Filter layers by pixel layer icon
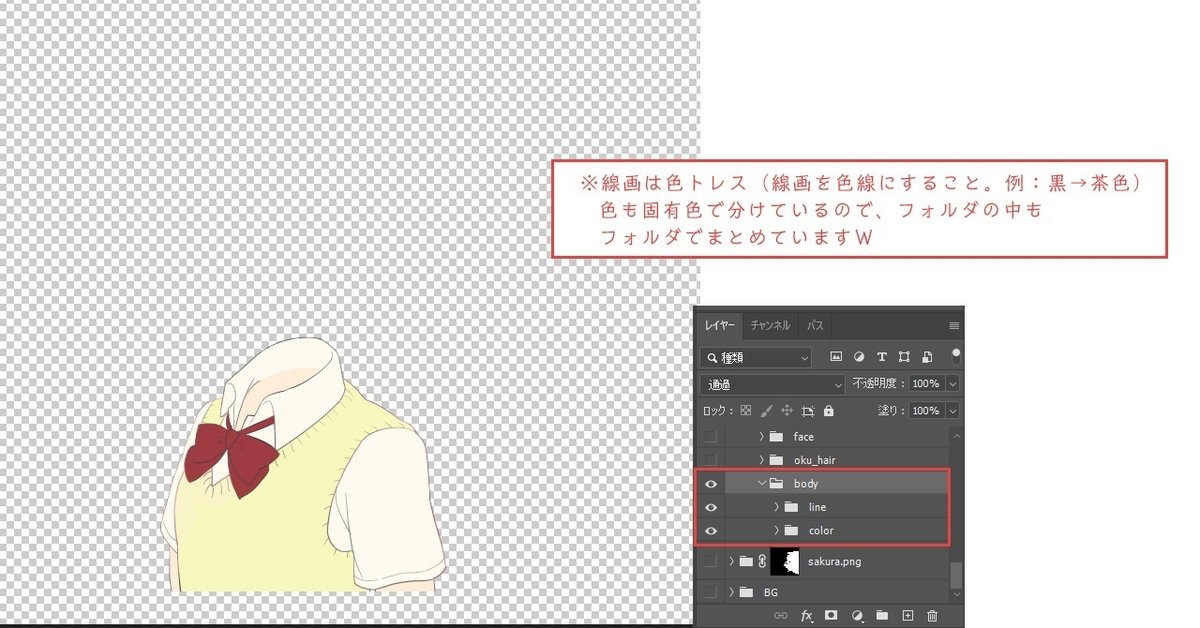 click(836, 357)
